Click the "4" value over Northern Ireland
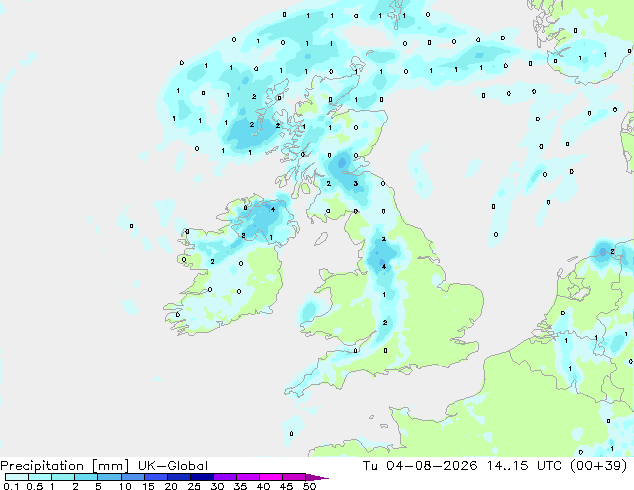This screenshot has height=490, width=634. (x=273, y=209)
